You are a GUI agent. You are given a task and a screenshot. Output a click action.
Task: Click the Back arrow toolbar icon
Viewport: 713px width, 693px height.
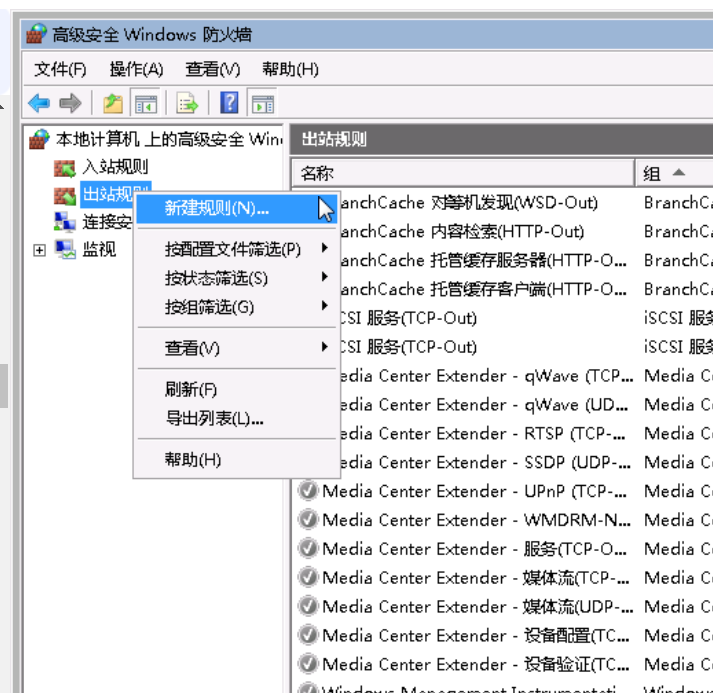39,103
